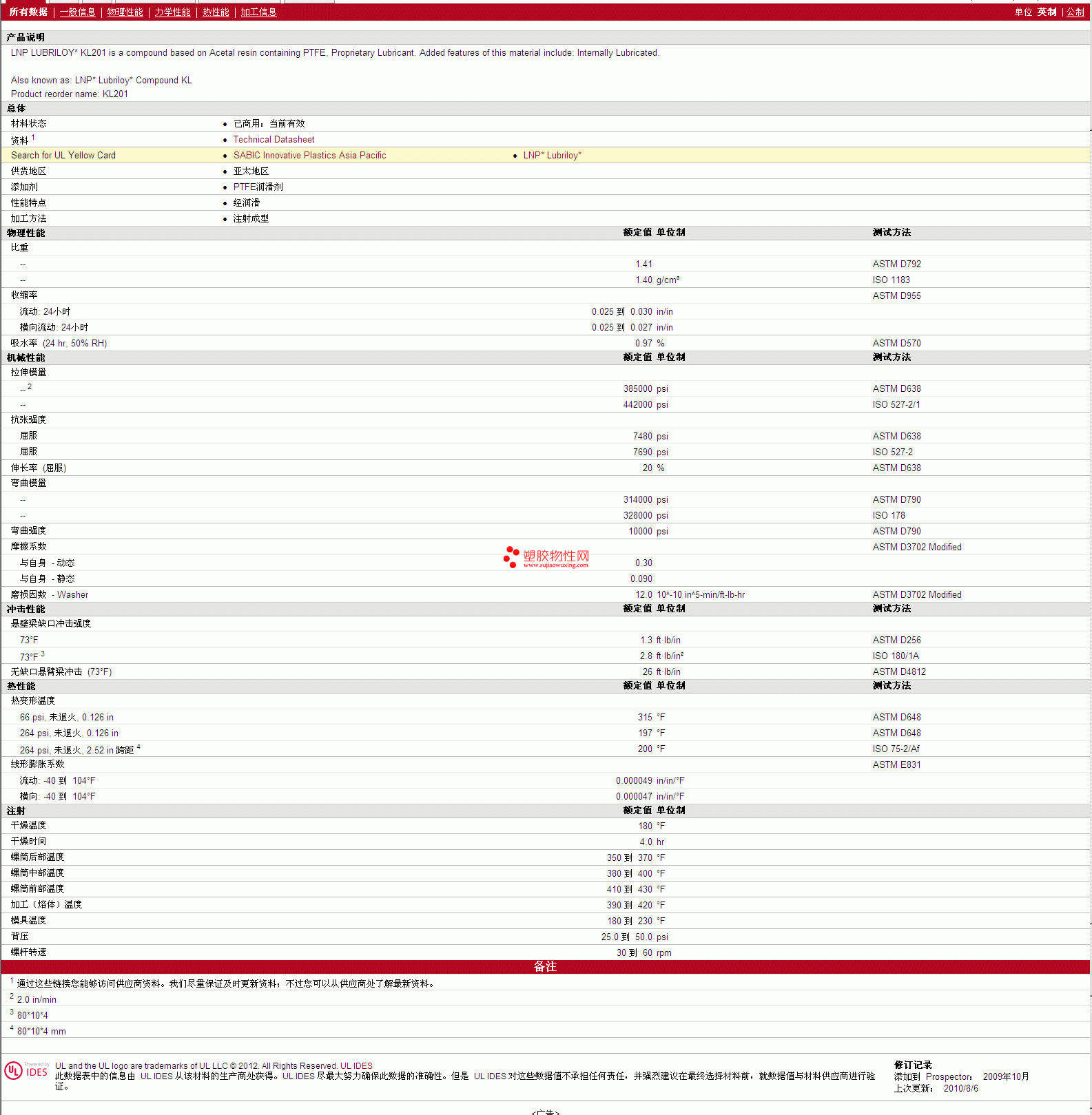Viewport: 1092px width, 1115px height.
Task: Click the 干燥温度 row label
Action: [x=28, y=826]
